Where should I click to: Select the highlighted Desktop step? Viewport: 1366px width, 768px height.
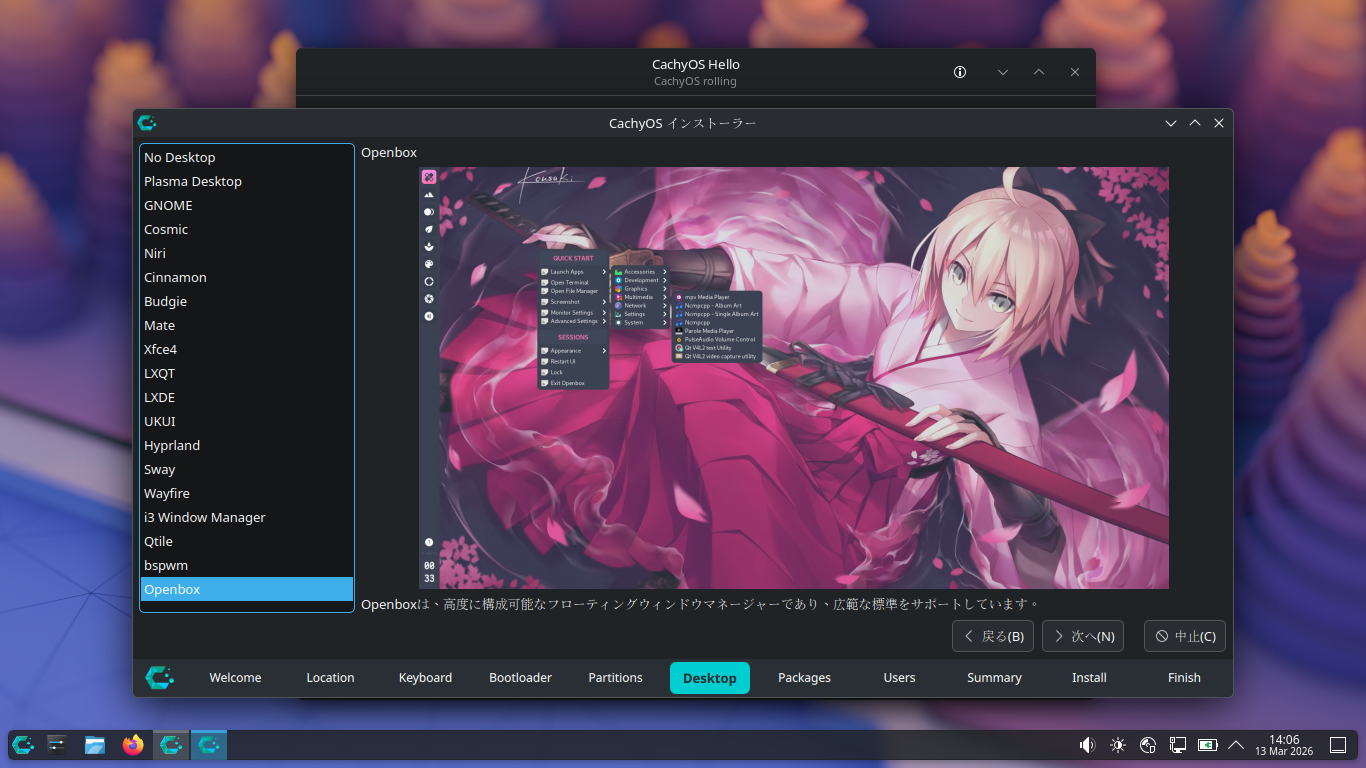pos(710,678)
